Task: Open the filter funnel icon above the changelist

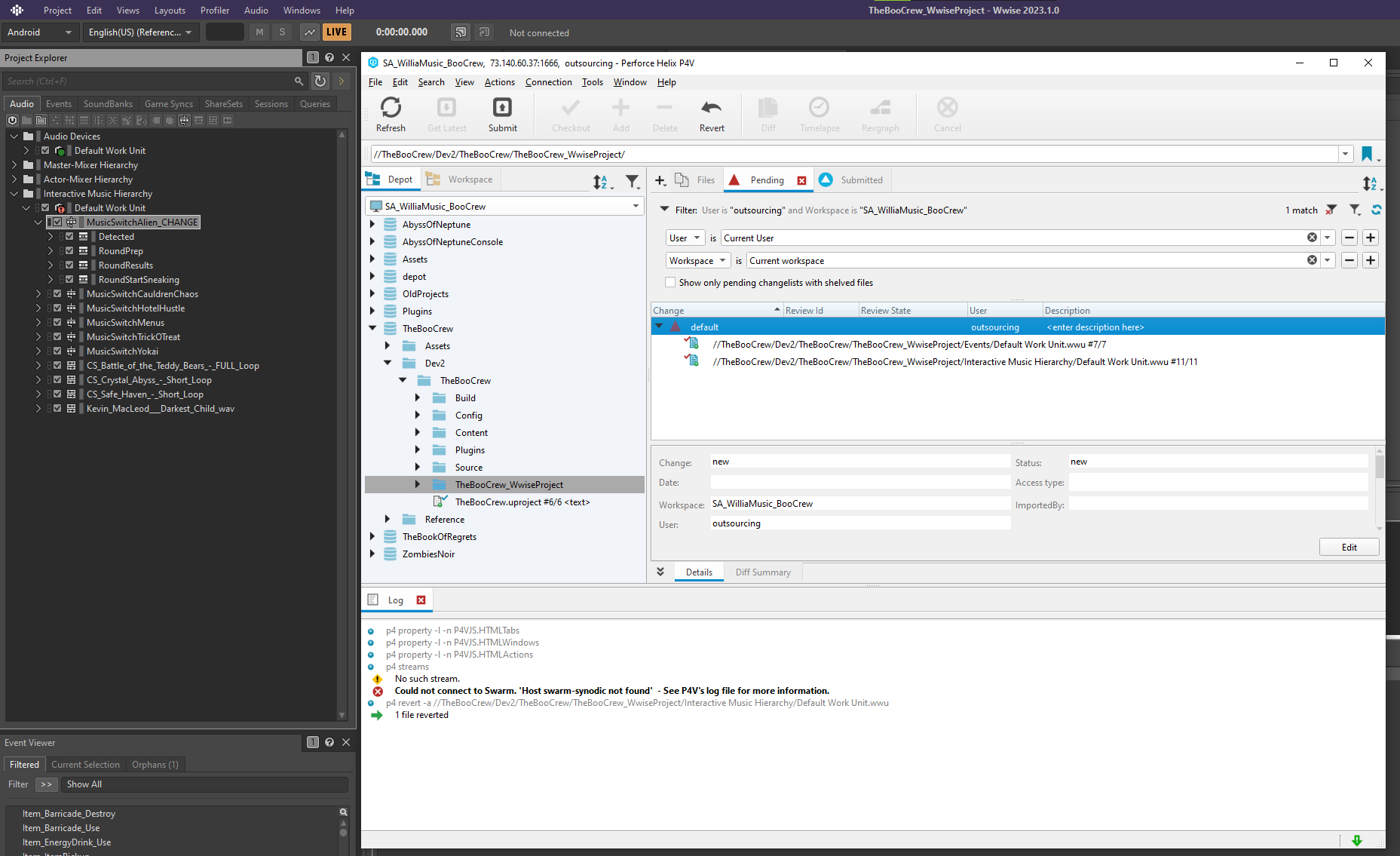Action: coord(1355,210)
